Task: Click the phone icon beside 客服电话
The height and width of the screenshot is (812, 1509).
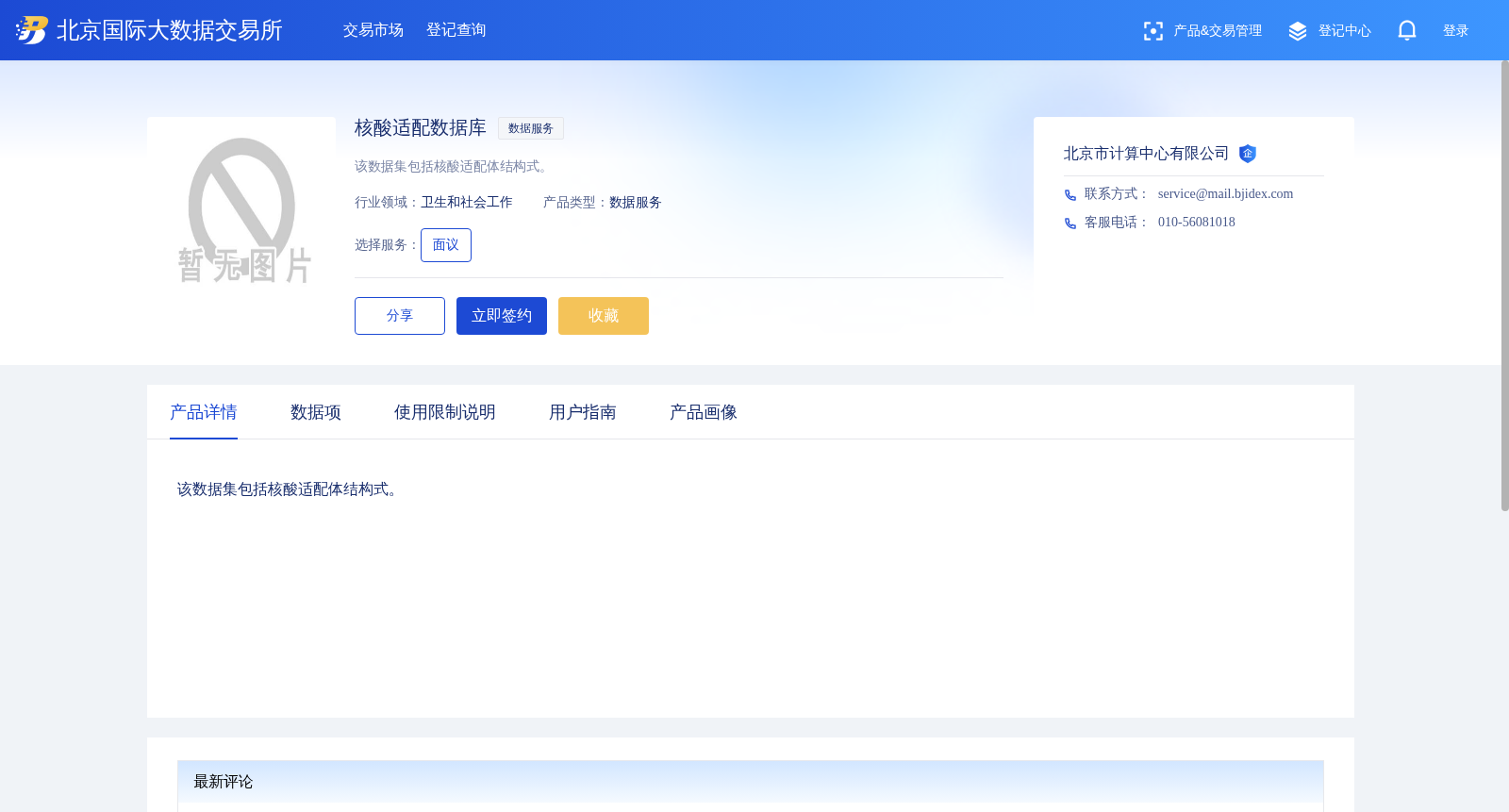Action: [x=1070, y=224]
